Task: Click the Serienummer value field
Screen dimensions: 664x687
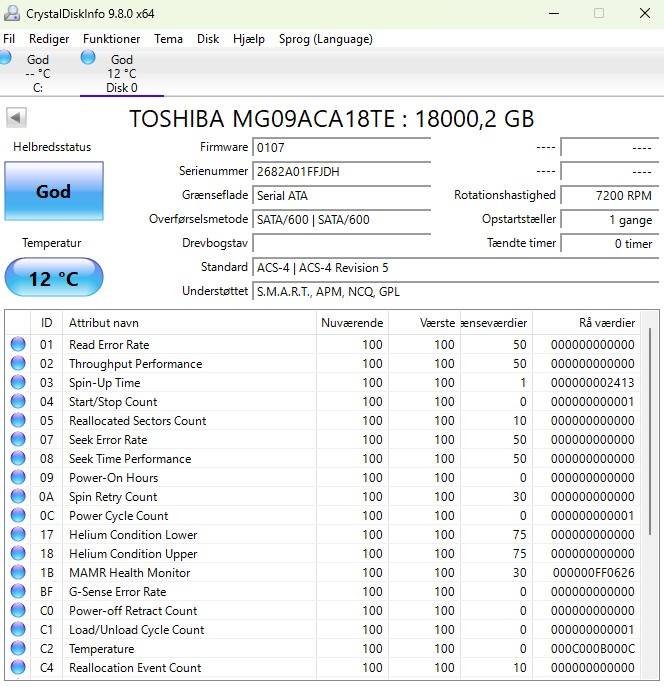Action: pos(340,171)
